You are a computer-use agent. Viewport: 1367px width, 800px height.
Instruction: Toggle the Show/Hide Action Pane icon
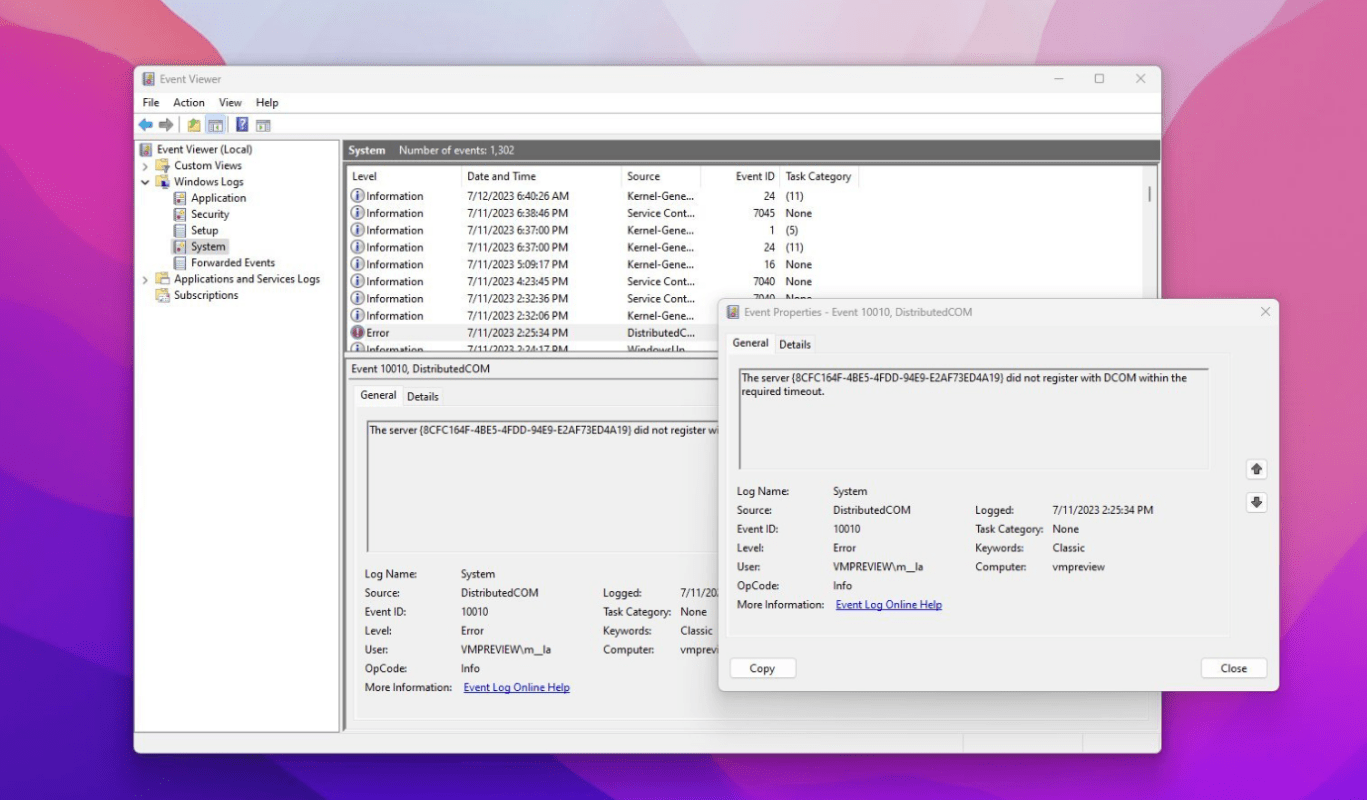pos(263,125)
